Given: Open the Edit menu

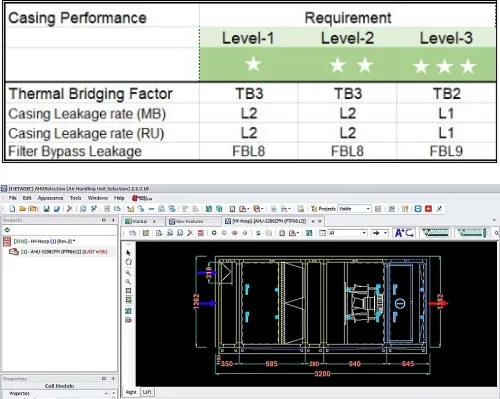Looking at the screenshot, I should pyautogui.click(x=27, y=198).
